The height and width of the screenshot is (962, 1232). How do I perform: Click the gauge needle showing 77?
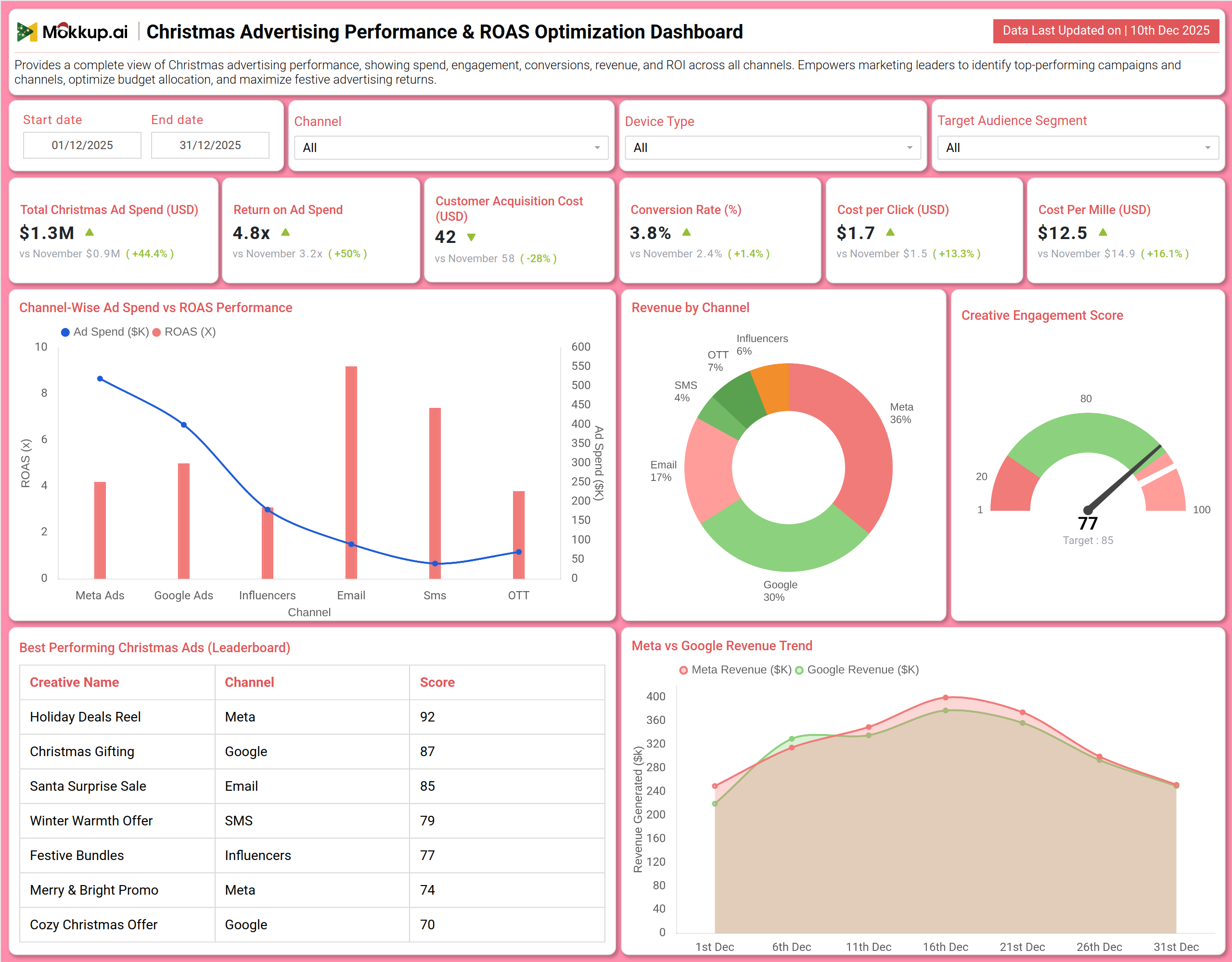pos(1124,478)
